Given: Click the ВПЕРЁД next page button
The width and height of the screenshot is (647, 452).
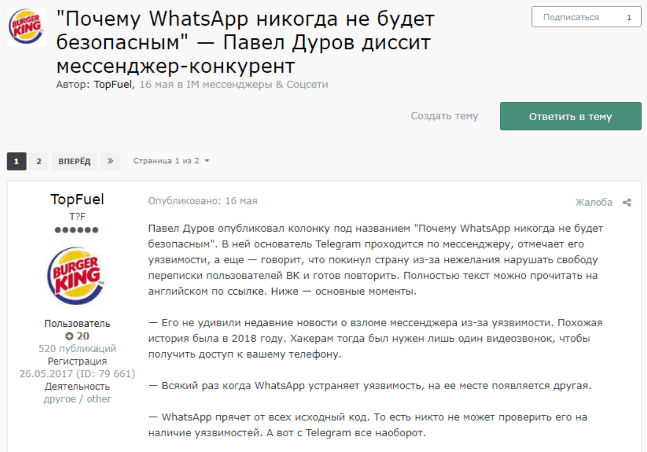Looking at the screenshot, I should [74, 161].
